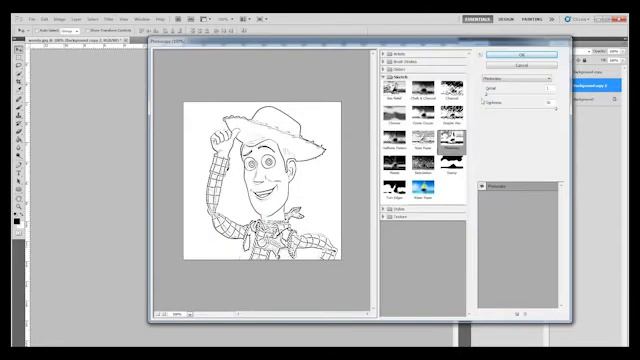Toggle Show Transform Controls checkbox
Viewport: 640px width, 360px height.
(87, 31)
